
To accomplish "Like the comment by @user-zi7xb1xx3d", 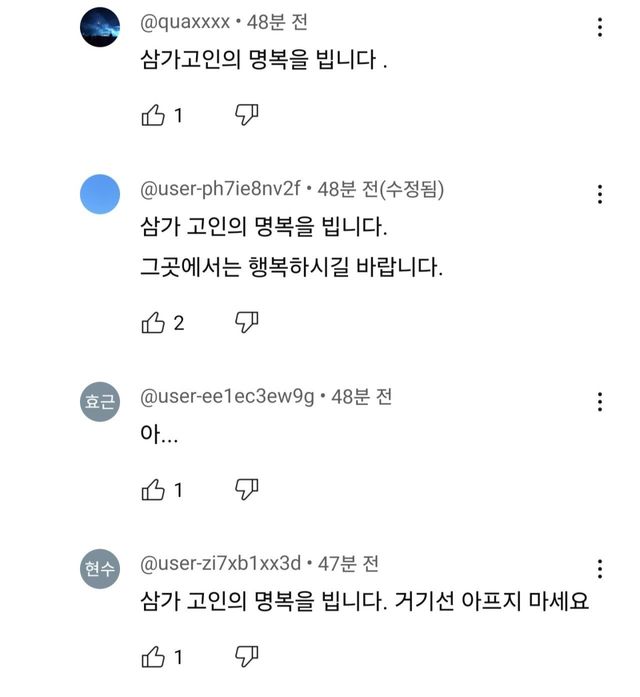I will point(153,657).
